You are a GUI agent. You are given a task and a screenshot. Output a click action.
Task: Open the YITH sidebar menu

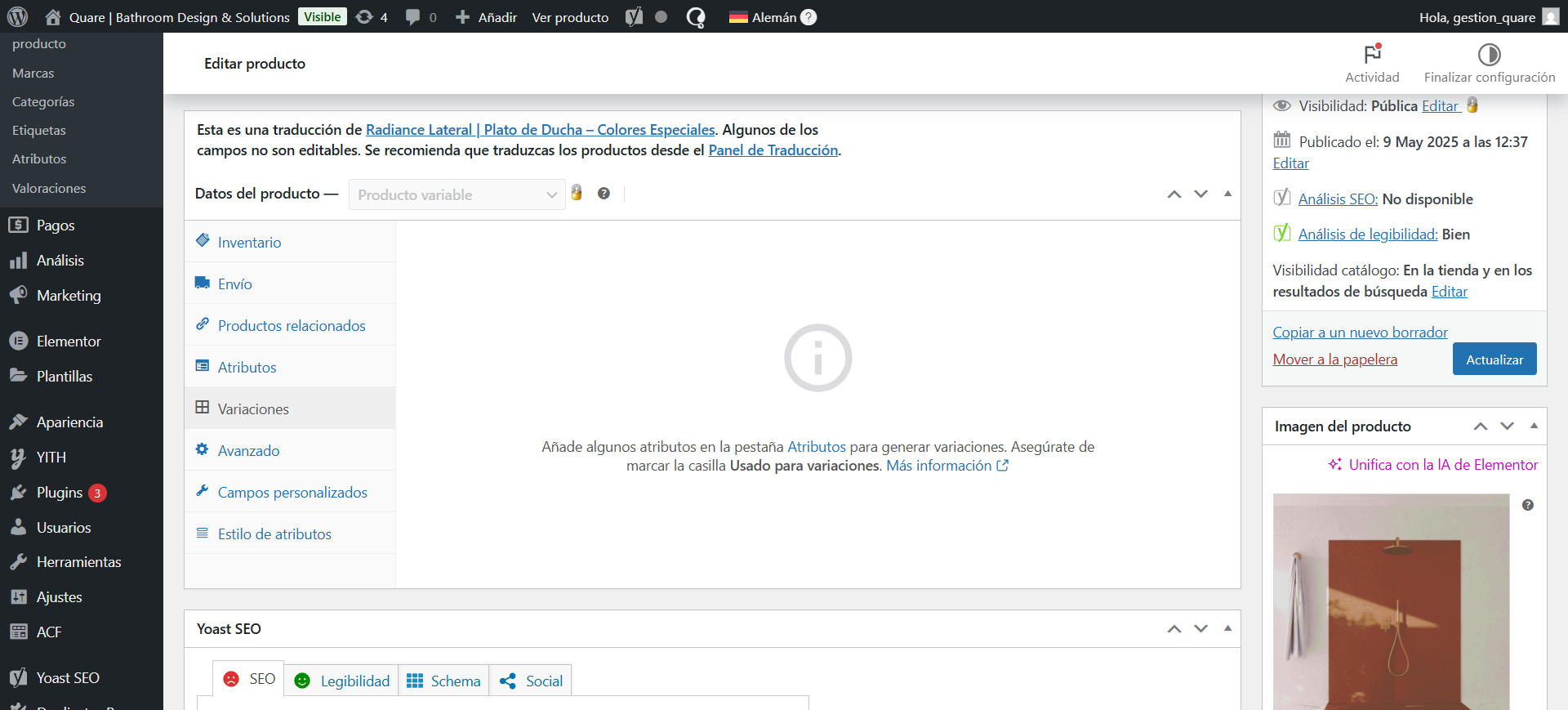tap(82, 457)
